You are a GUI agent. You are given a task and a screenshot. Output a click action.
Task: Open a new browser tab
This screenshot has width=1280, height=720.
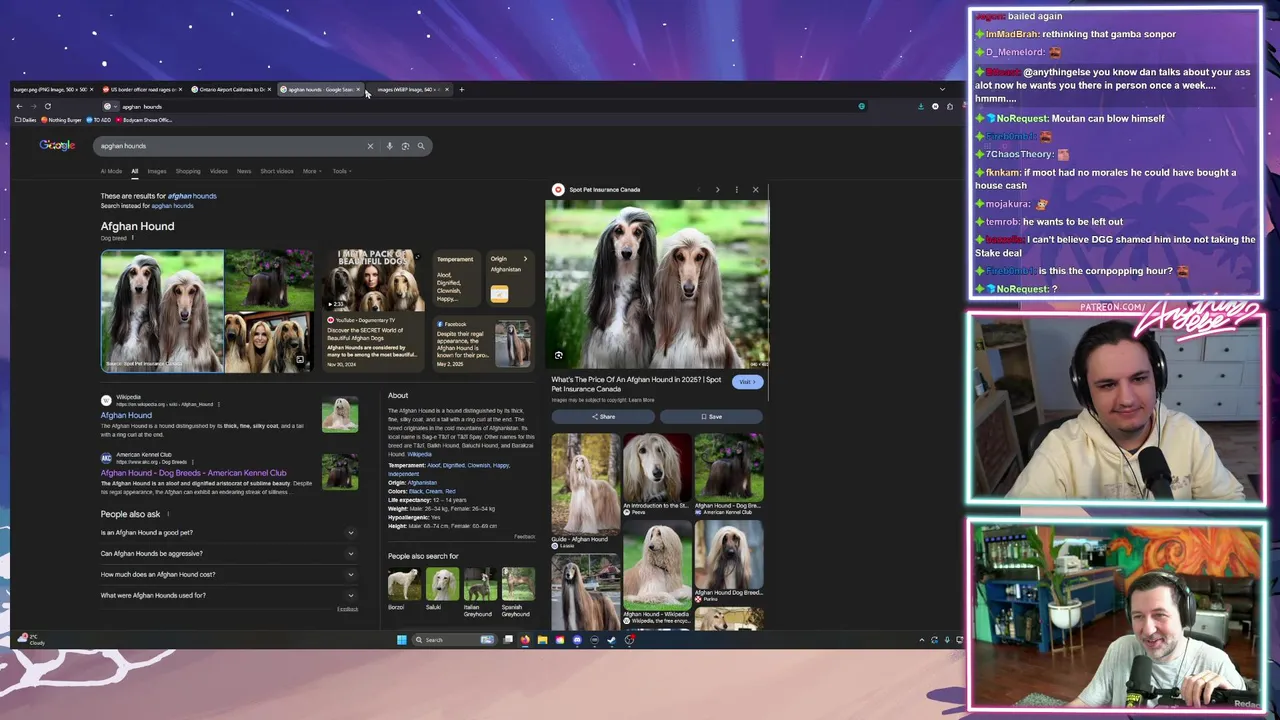(x=461, y=89)
